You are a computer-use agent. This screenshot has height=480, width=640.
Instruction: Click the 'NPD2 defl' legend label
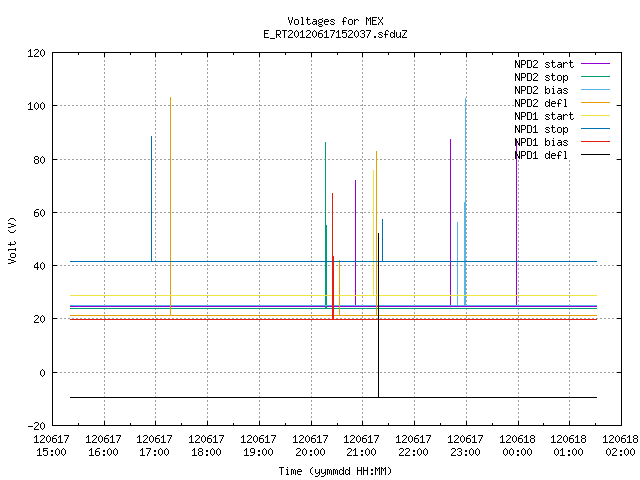(541, 103)
